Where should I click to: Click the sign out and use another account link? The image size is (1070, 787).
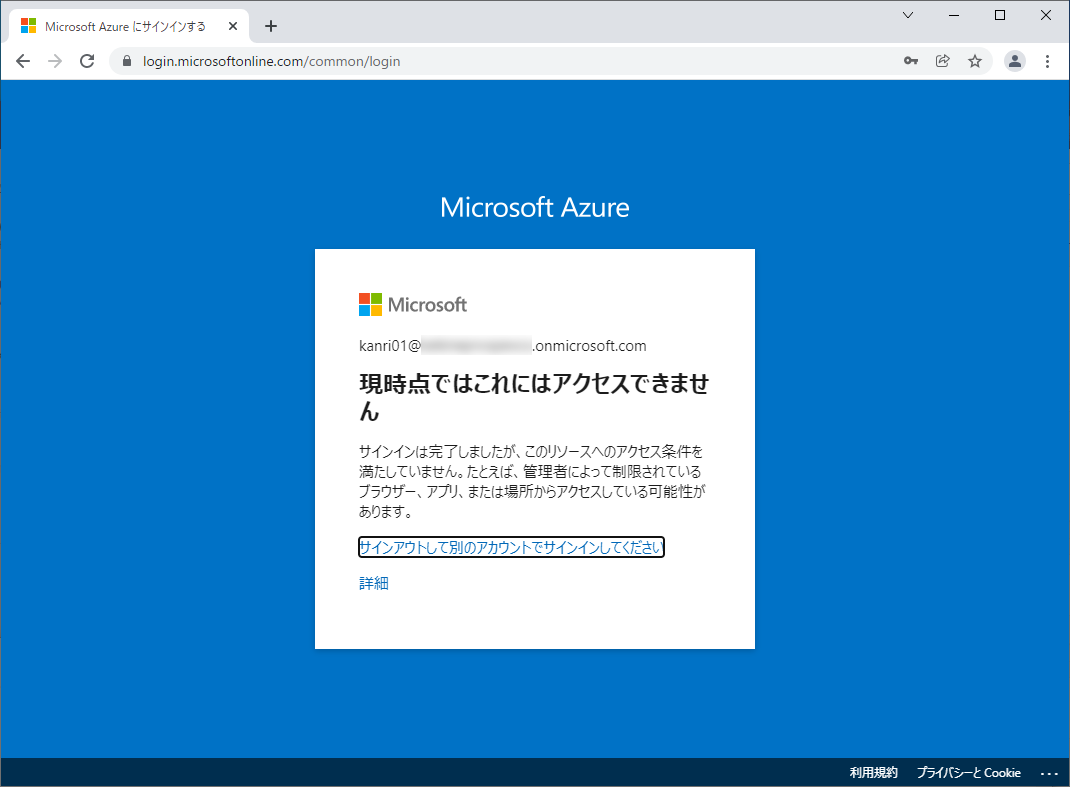tap(511, 547)
